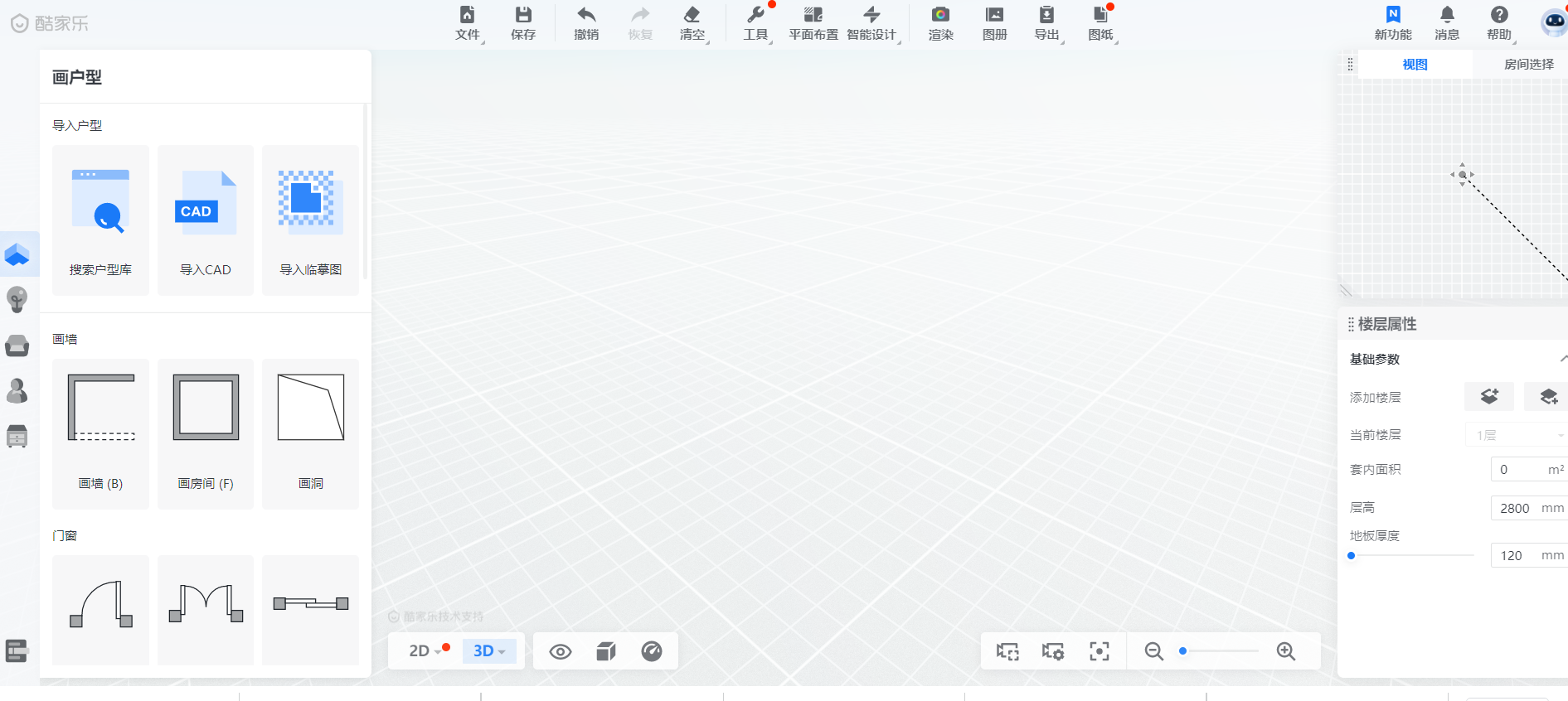Click the 地板厚度 120 input field
1568x701 pixels.
pos(1529,555)
